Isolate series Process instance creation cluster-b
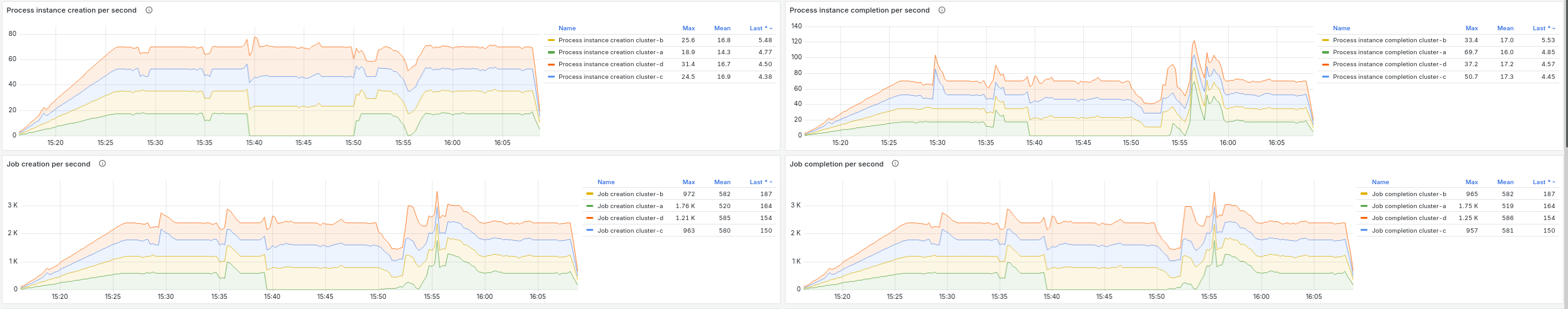 pyautogui.click(x=610, y=40)
